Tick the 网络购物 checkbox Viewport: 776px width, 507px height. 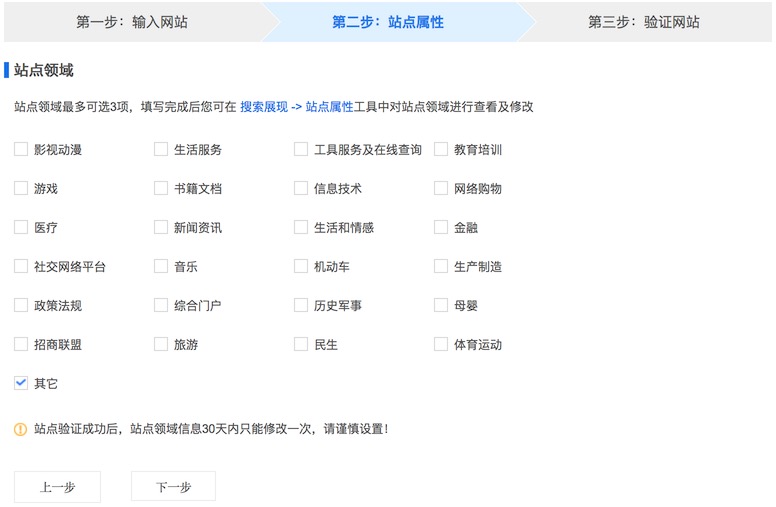(x=441, y=188)
